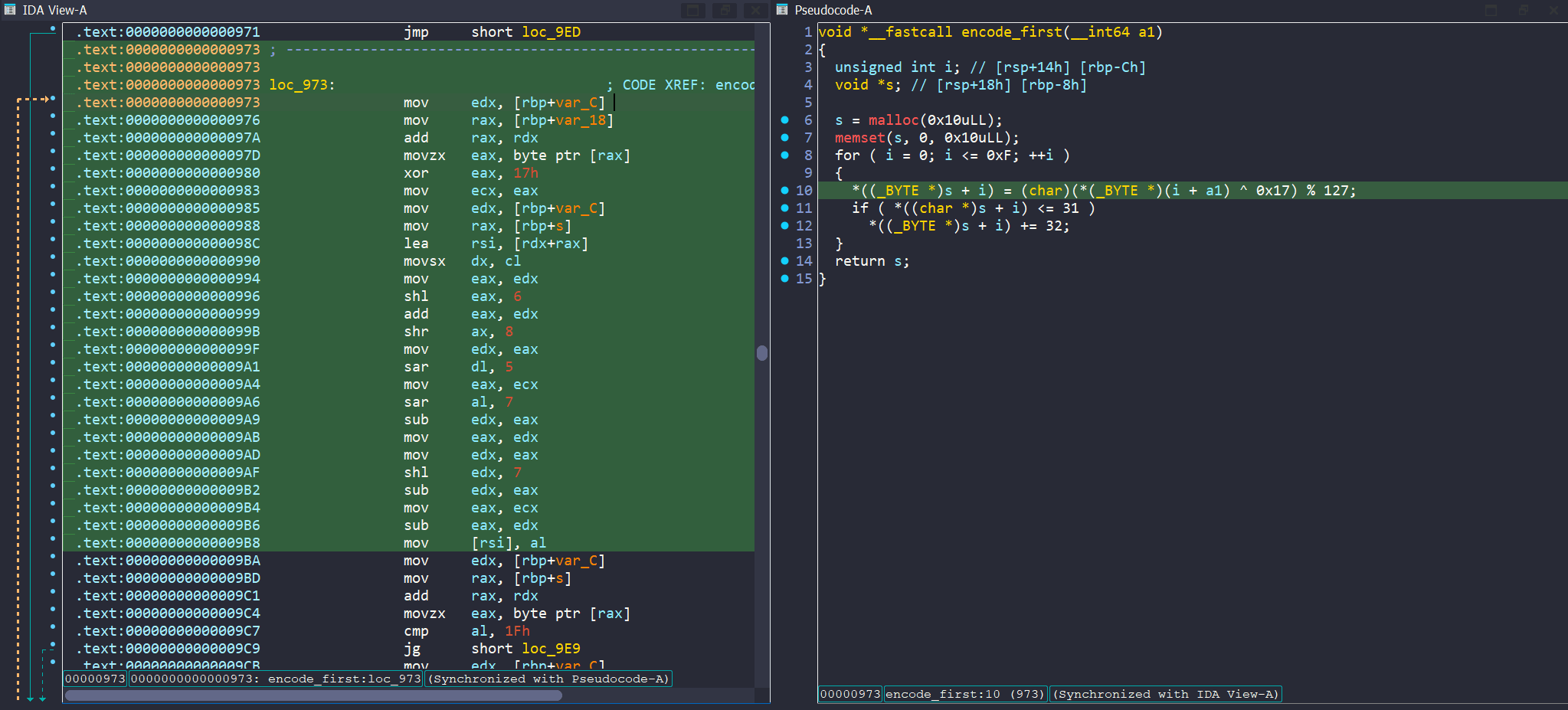Image resolution: width=1568 pixels, height=710 pixels.
Task: Click the IDA View-A panel icon
Action: click(10, 10)
